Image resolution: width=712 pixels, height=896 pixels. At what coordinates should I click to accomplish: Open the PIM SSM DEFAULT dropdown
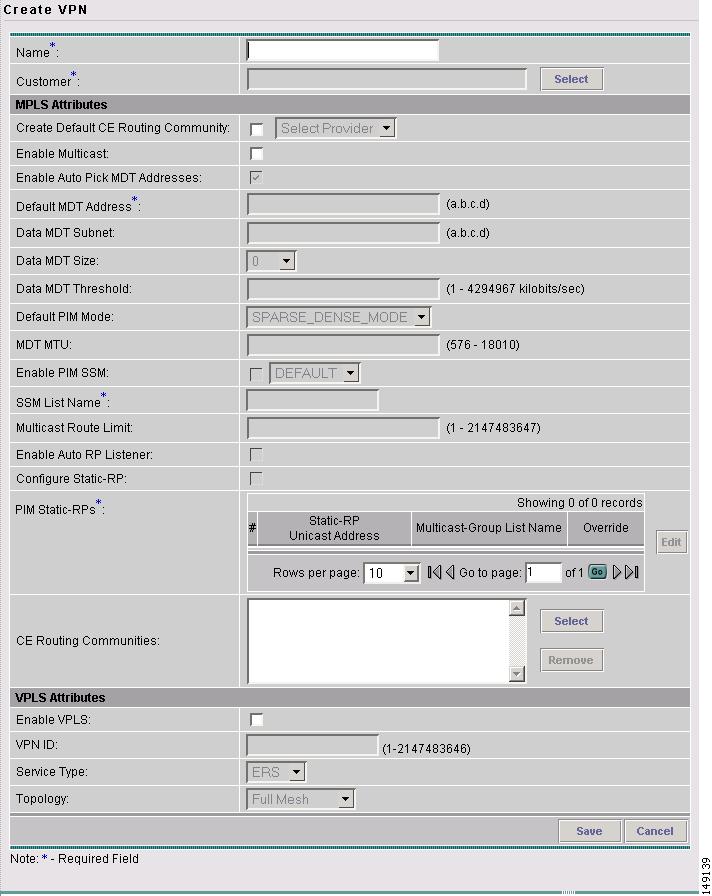click(x=315, y=374)
